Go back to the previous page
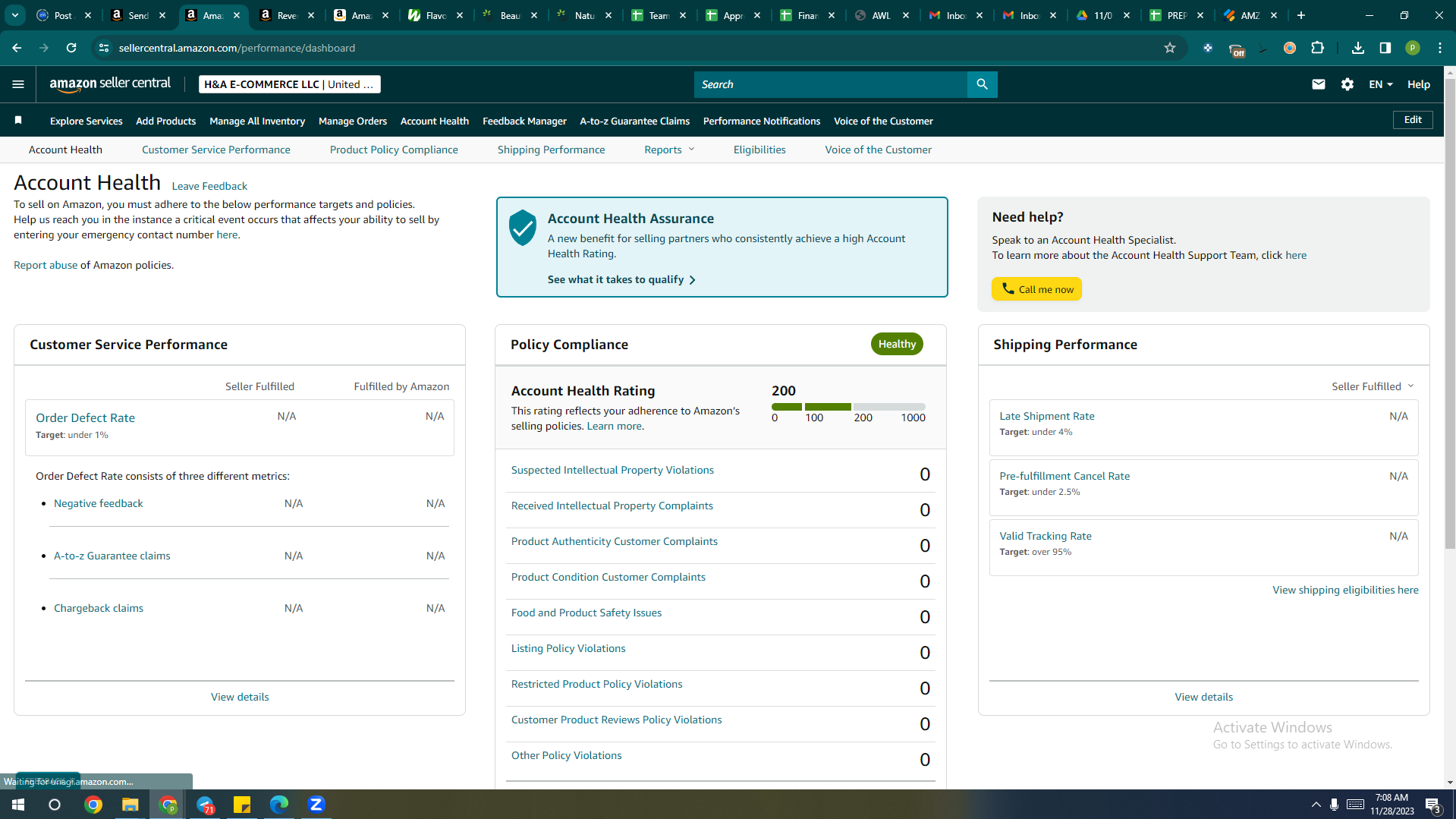Screen dimensions: 1456x819 click(17, 48)
